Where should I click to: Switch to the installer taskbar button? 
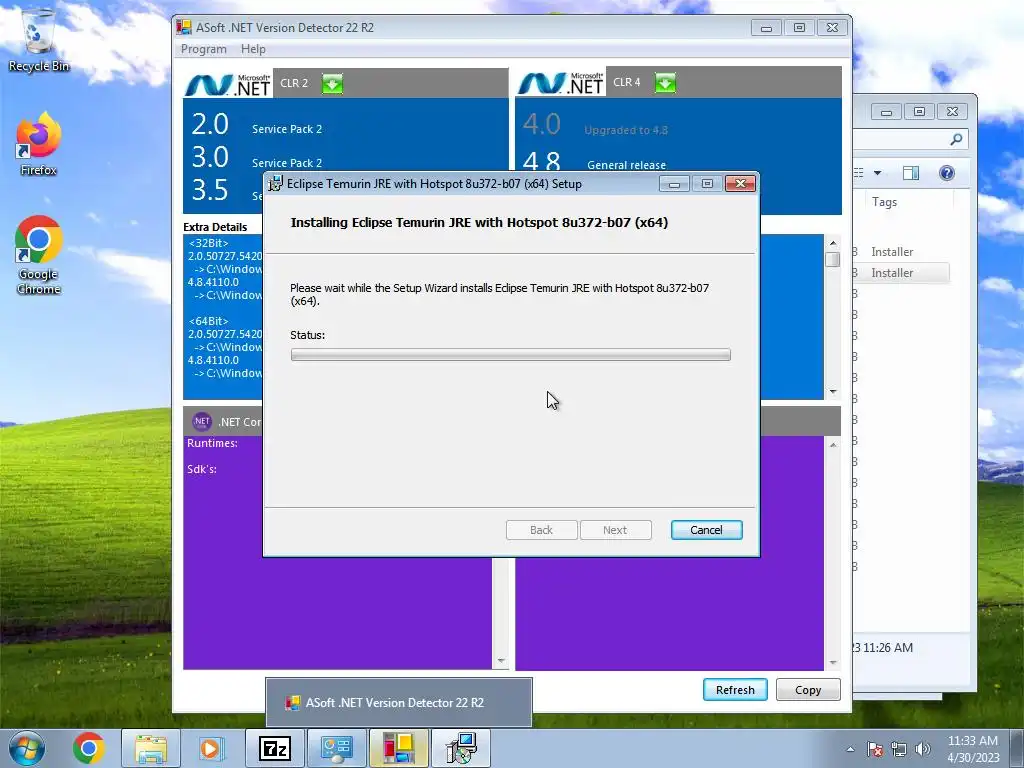click(461, 748)
